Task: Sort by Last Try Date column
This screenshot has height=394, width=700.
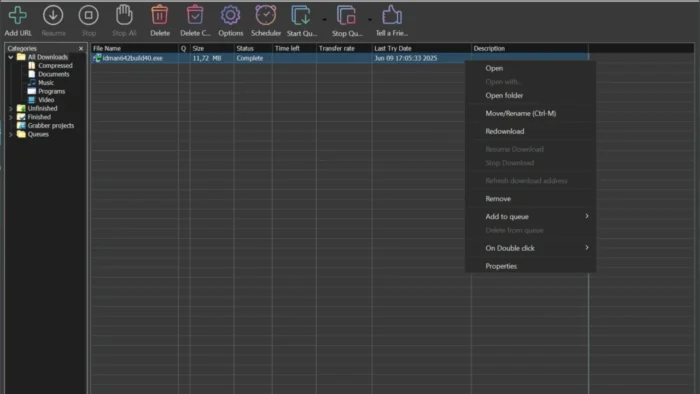Action: [x=421, y=48]
